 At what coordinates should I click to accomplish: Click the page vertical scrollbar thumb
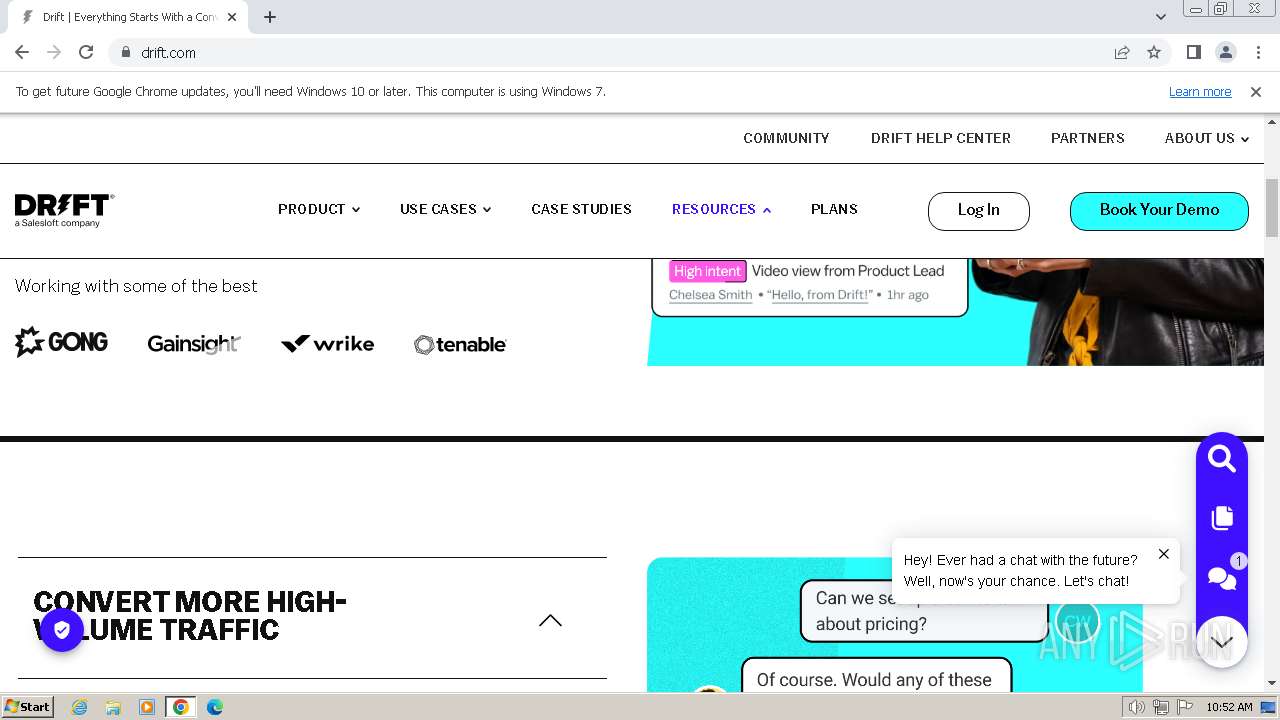coord(1272,208)
